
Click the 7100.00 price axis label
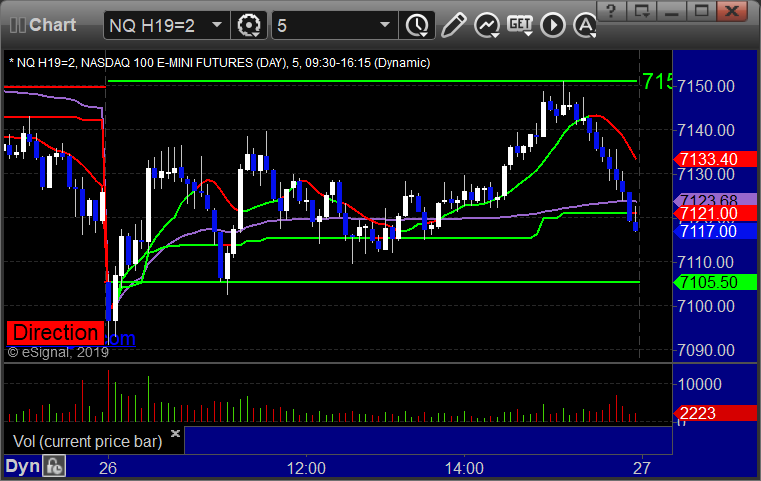point(706,306)
